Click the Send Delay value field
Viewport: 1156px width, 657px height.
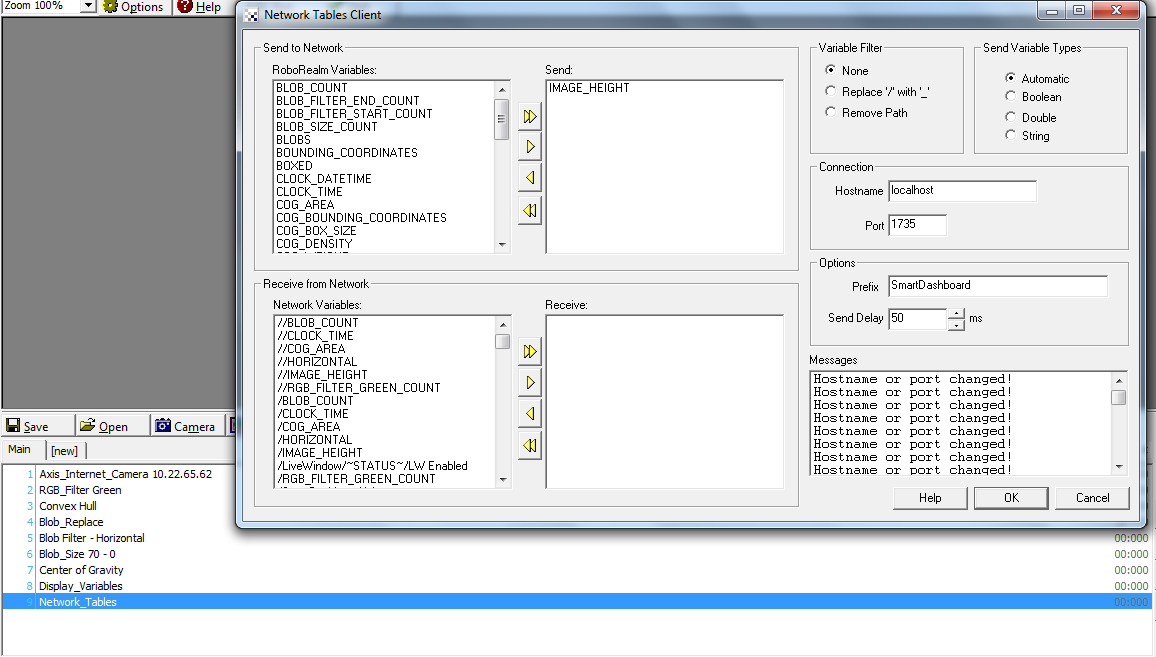(918, 318)
